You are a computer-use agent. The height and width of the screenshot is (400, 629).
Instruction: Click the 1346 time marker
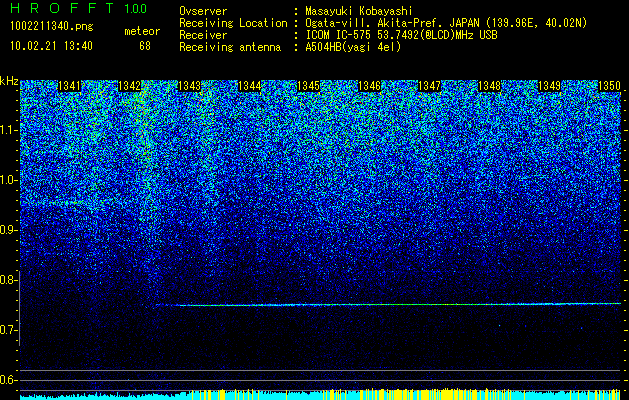click(369, 86)
